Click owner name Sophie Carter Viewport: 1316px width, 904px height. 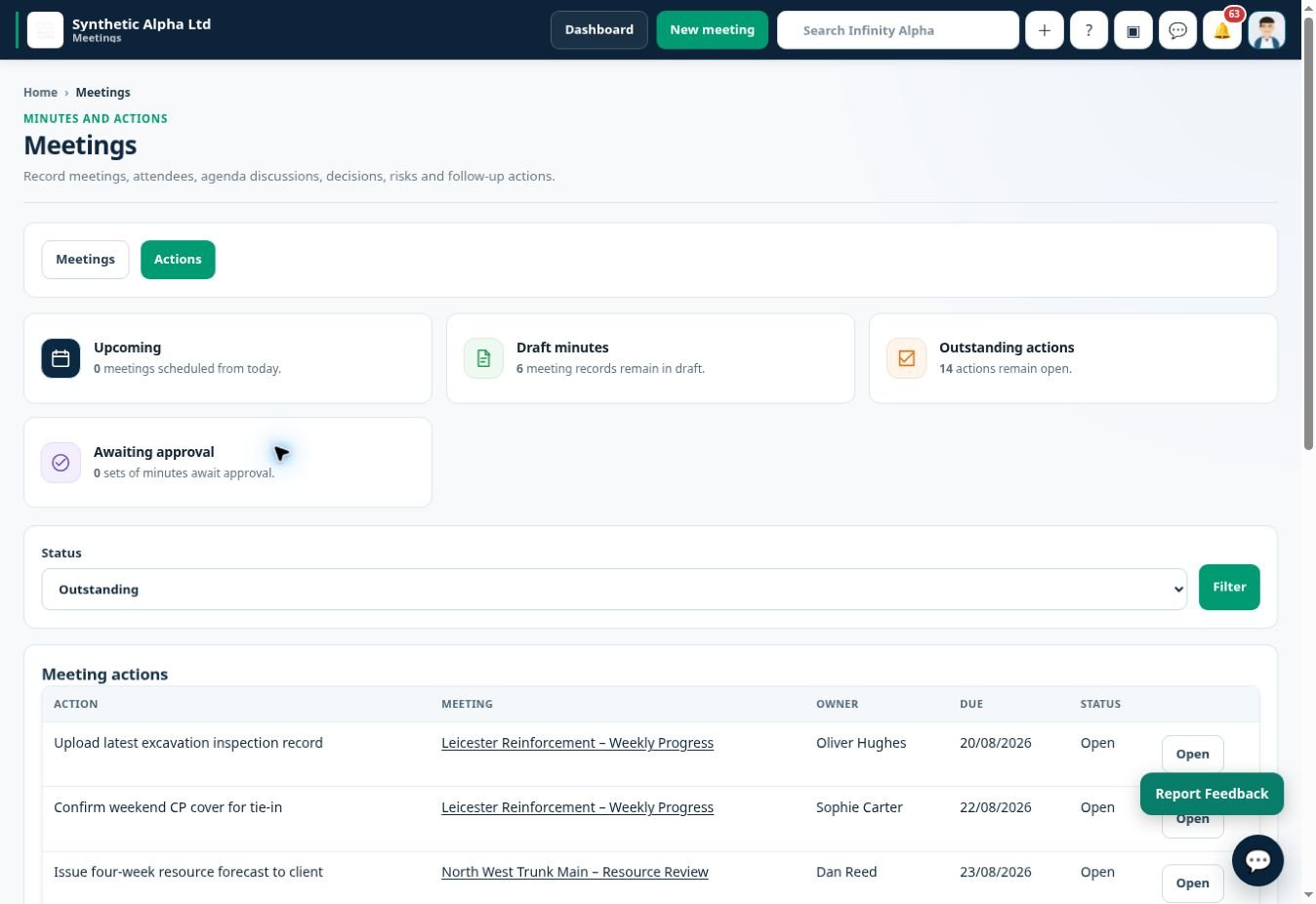tap(859, 807)
